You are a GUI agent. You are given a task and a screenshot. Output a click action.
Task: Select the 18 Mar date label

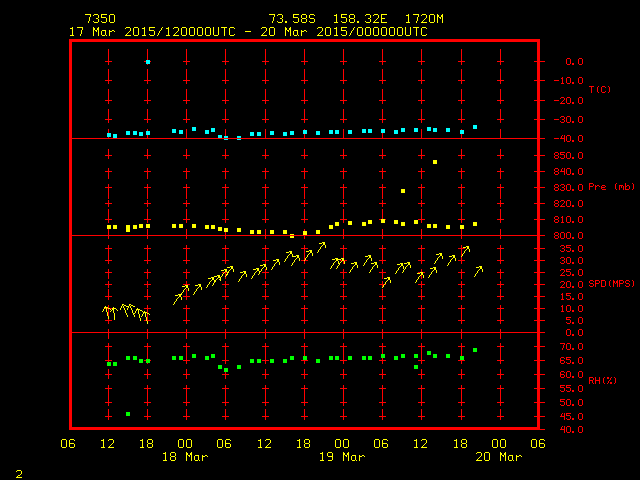point(185,457)
